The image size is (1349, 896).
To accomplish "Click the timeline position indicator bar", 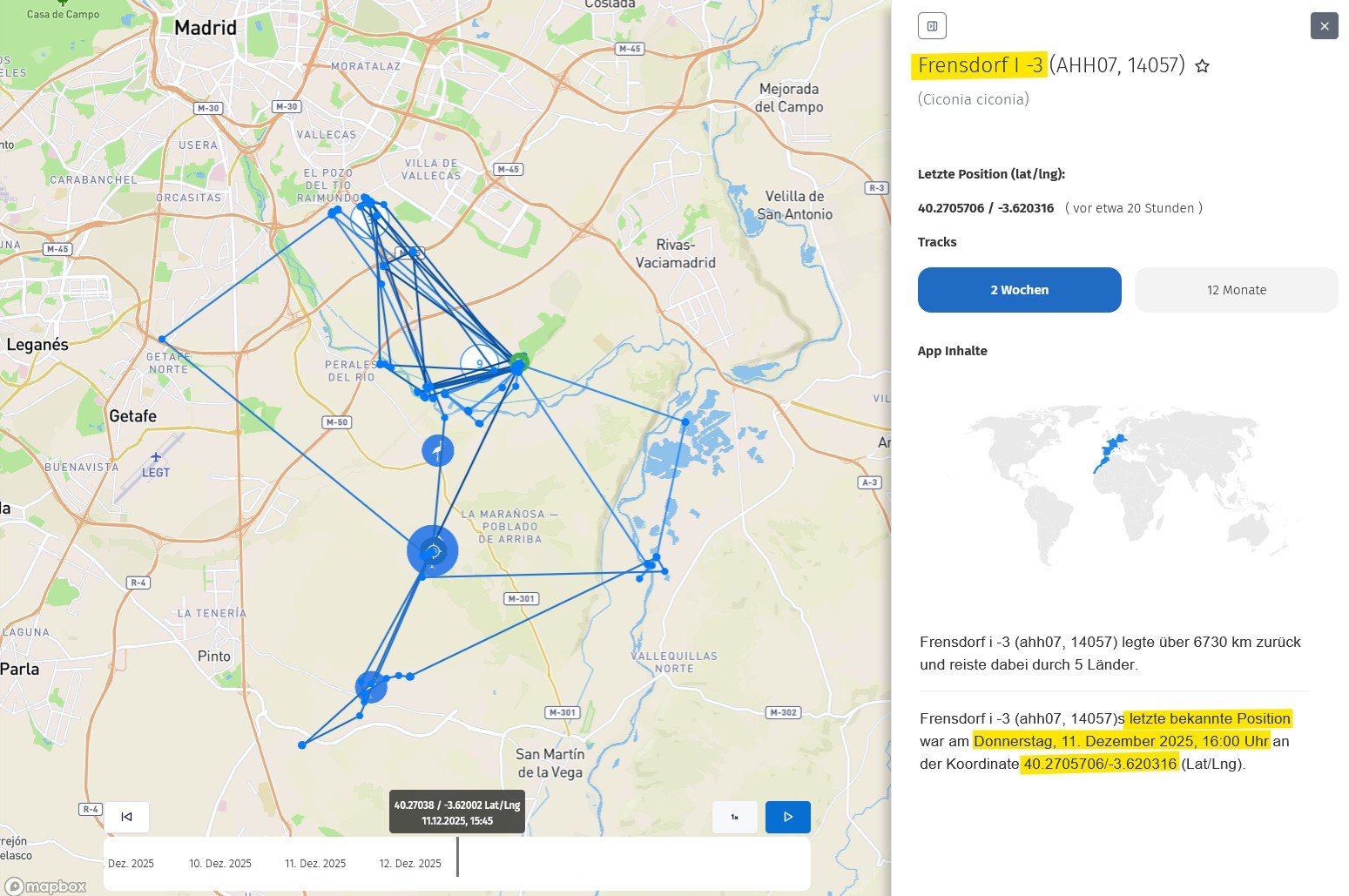I will [x=457, y=857].
